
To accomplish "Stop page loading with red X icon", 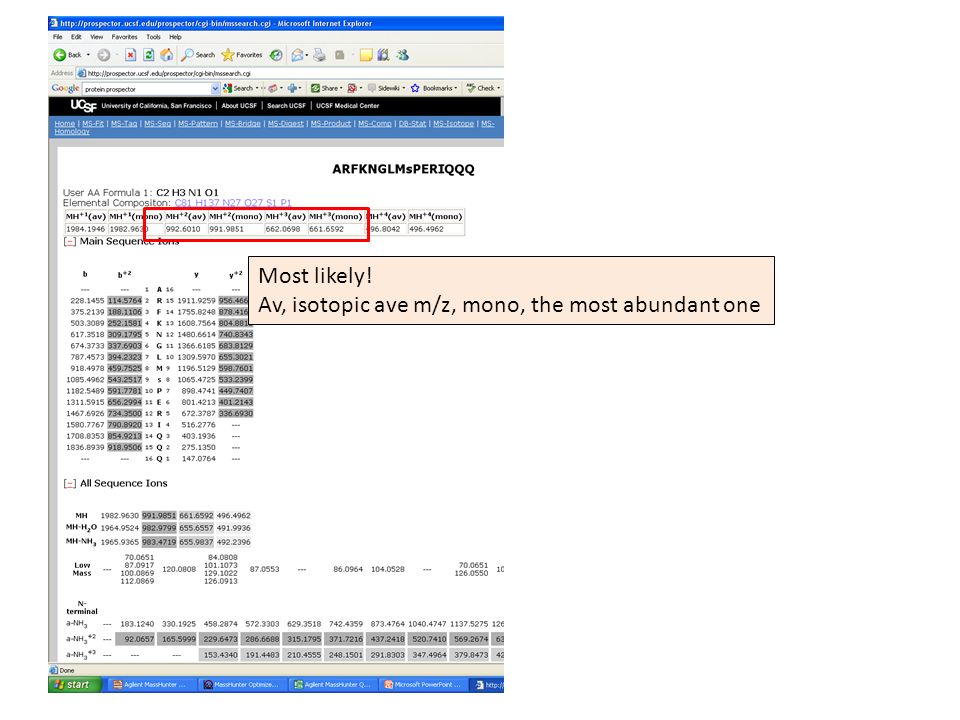I will [x=130, y=55].
